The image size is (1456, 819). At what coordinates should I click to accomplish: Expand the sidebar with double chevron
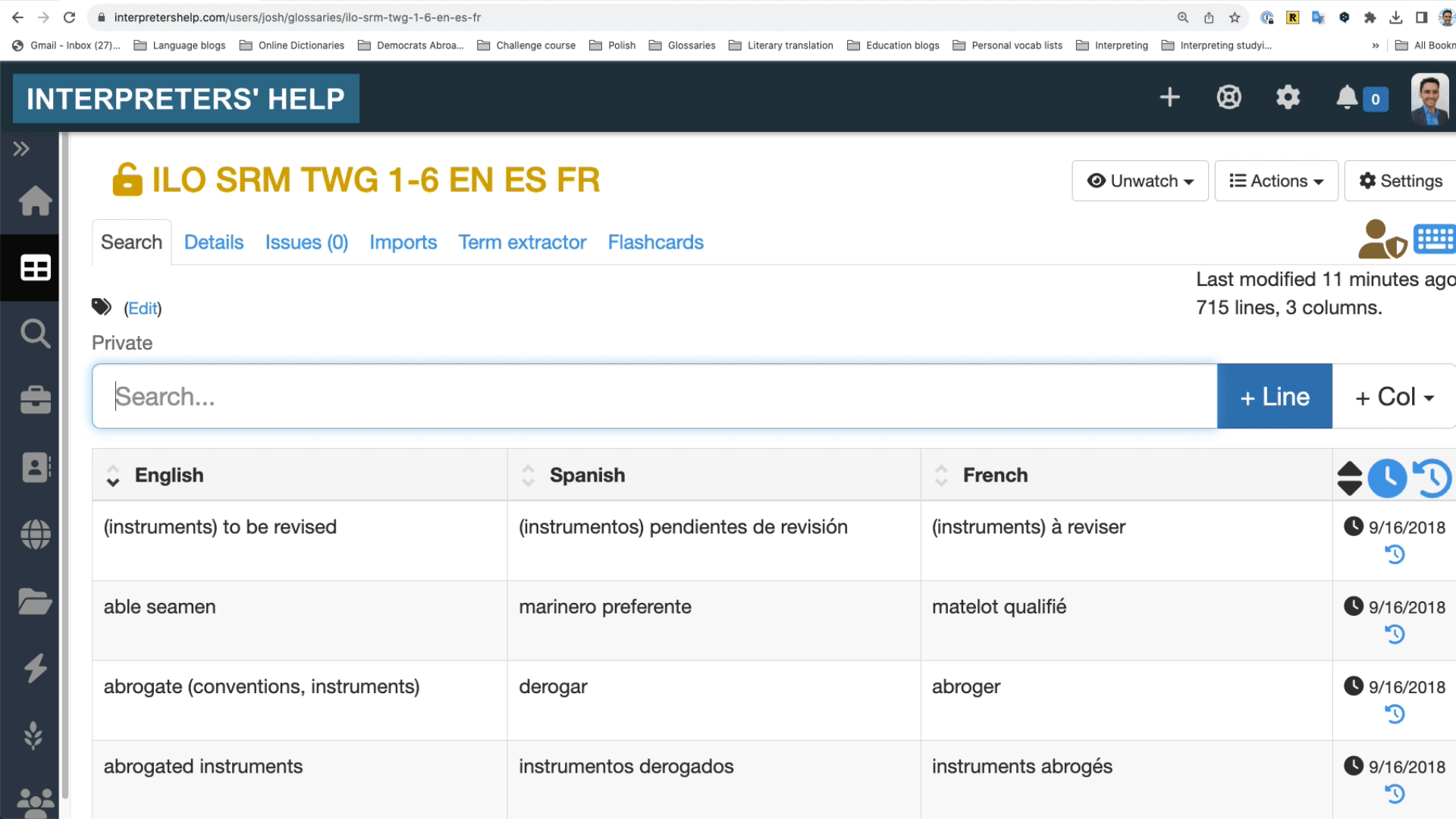coord(21,149)
